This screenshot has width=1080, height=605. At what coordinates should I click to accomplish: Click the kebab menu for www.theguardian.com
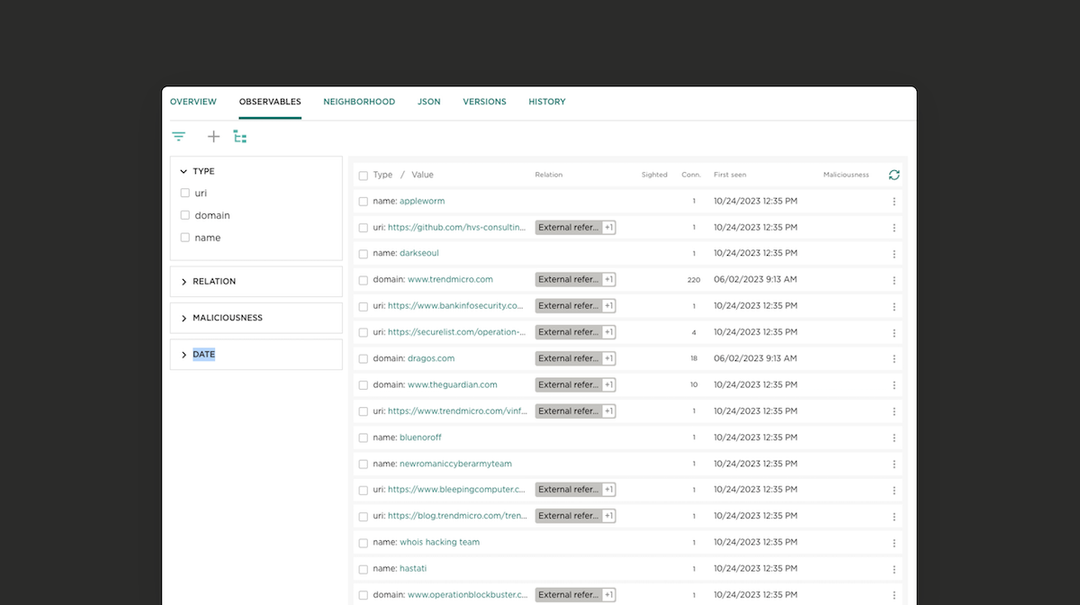point(893,384)
